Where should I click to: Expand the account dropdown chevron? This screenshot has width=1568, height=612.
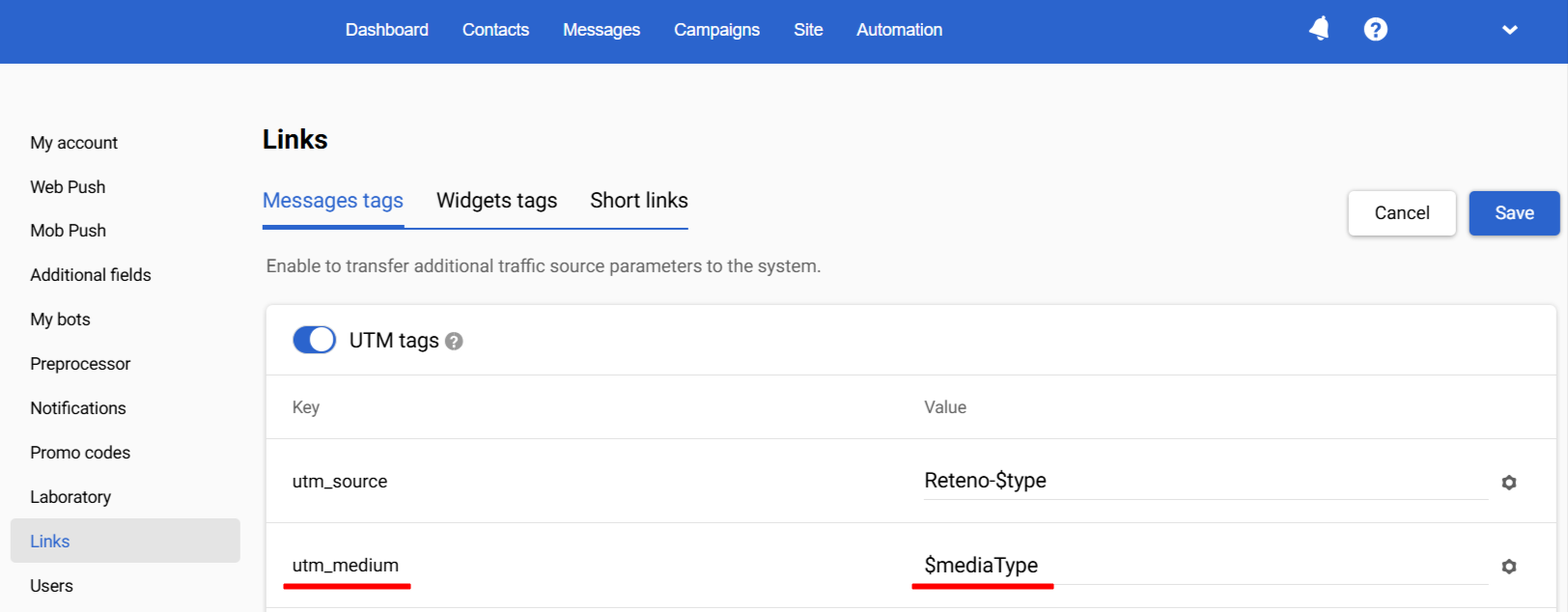coord(1510,30)
